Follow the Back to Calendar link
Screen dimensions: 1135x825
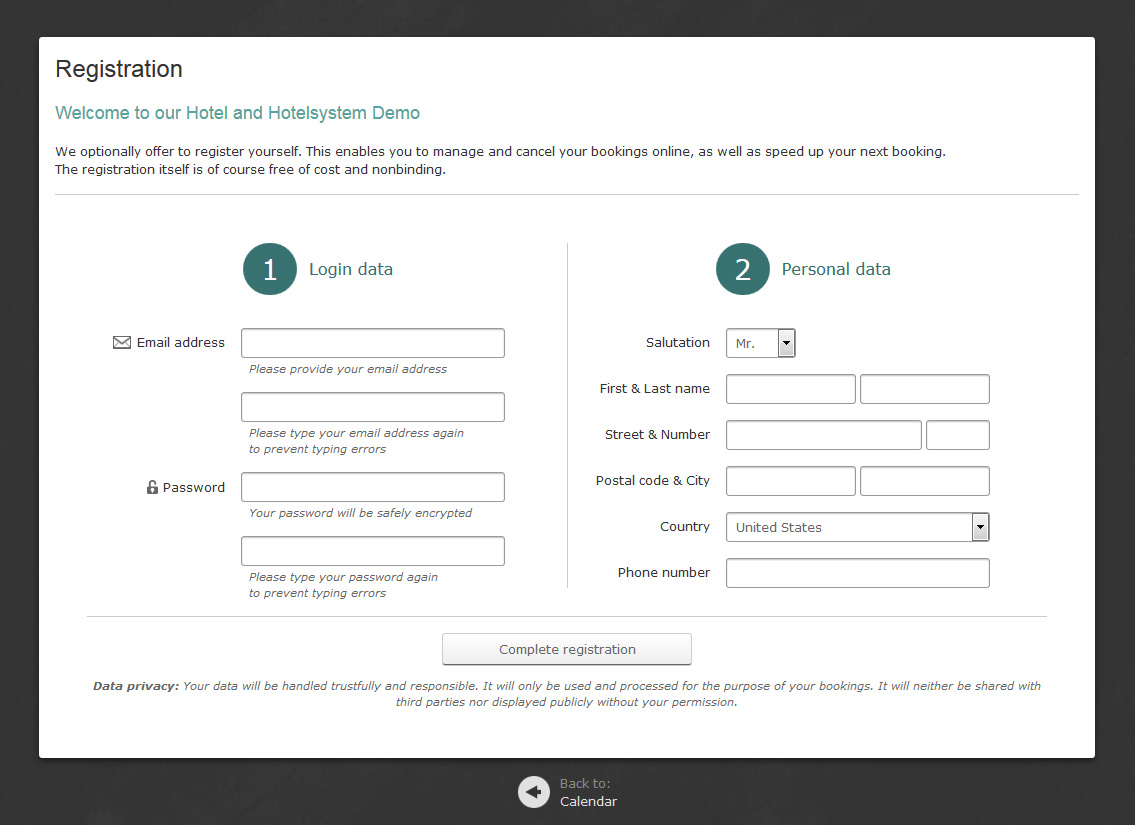tap(588, 801)
